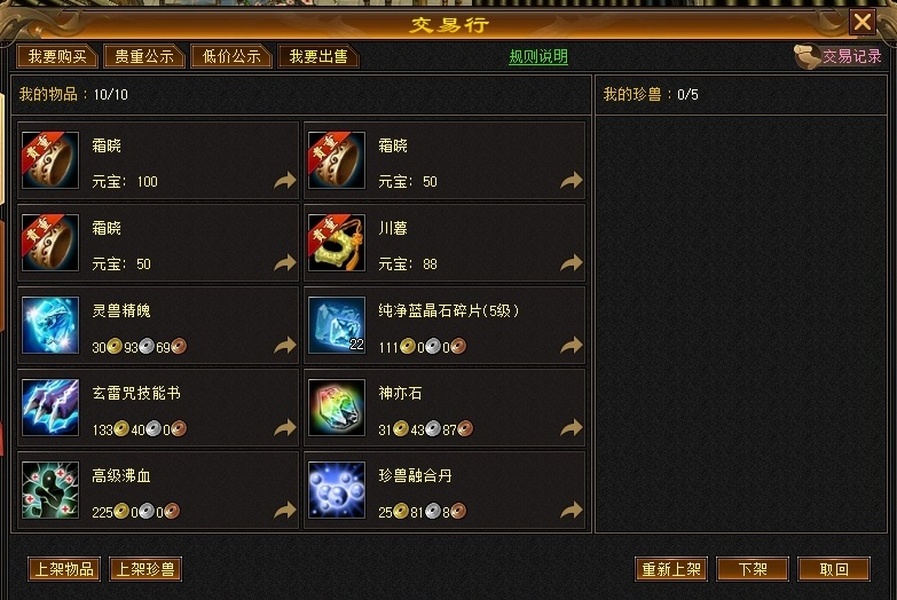This screenshot has height=600, width=897.
Task: Click the 纯净蓝晶石碎片 gem icon
Action: pos(336,325)
